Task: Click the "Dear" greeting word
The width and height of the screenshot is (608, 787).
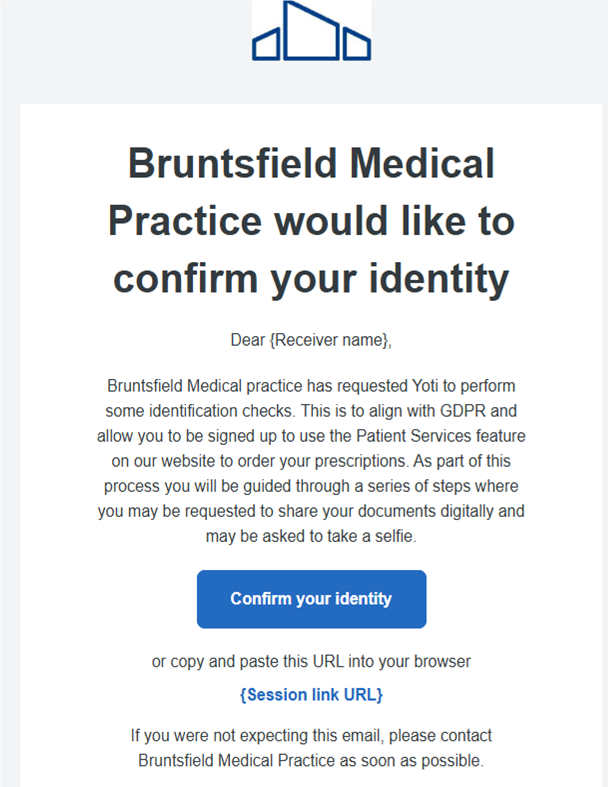Action: (248, 340)
